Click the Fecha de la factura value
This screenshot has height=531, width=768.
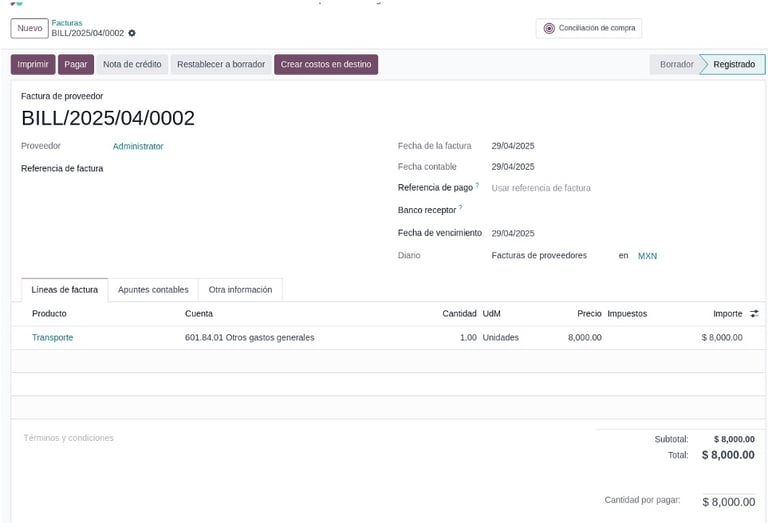click(x=513, y=146)
